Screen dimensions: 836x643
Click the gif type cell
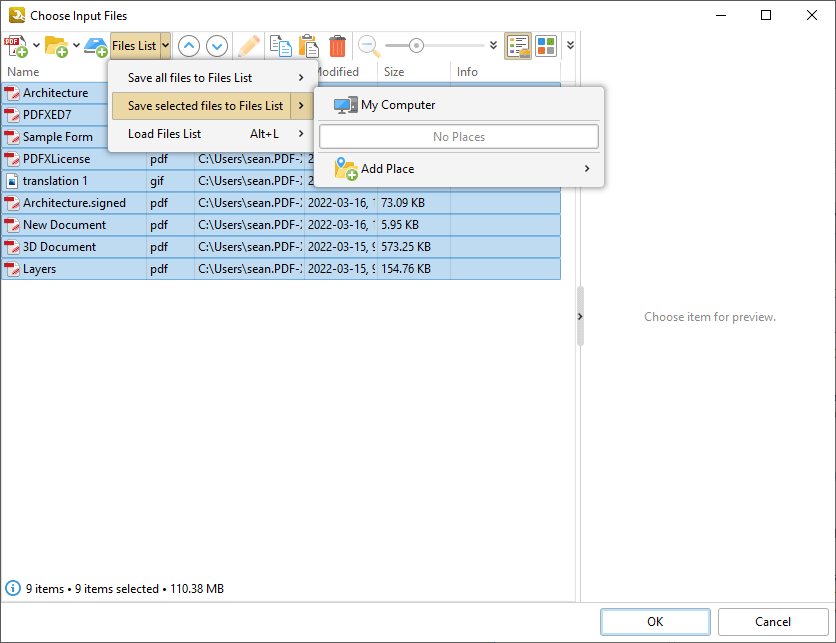(x=157, y=181)
